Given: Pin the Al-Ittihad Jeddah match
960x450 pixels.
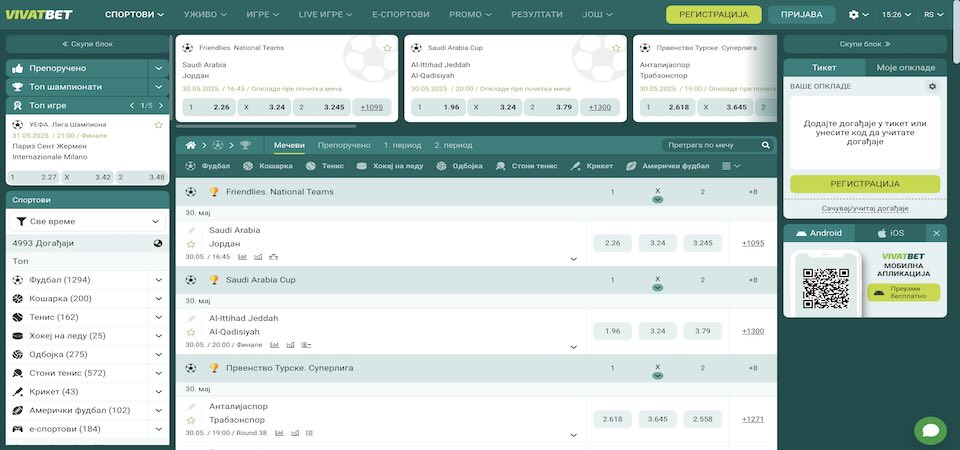Looking at the screenshot, I should tap(191, 318).
